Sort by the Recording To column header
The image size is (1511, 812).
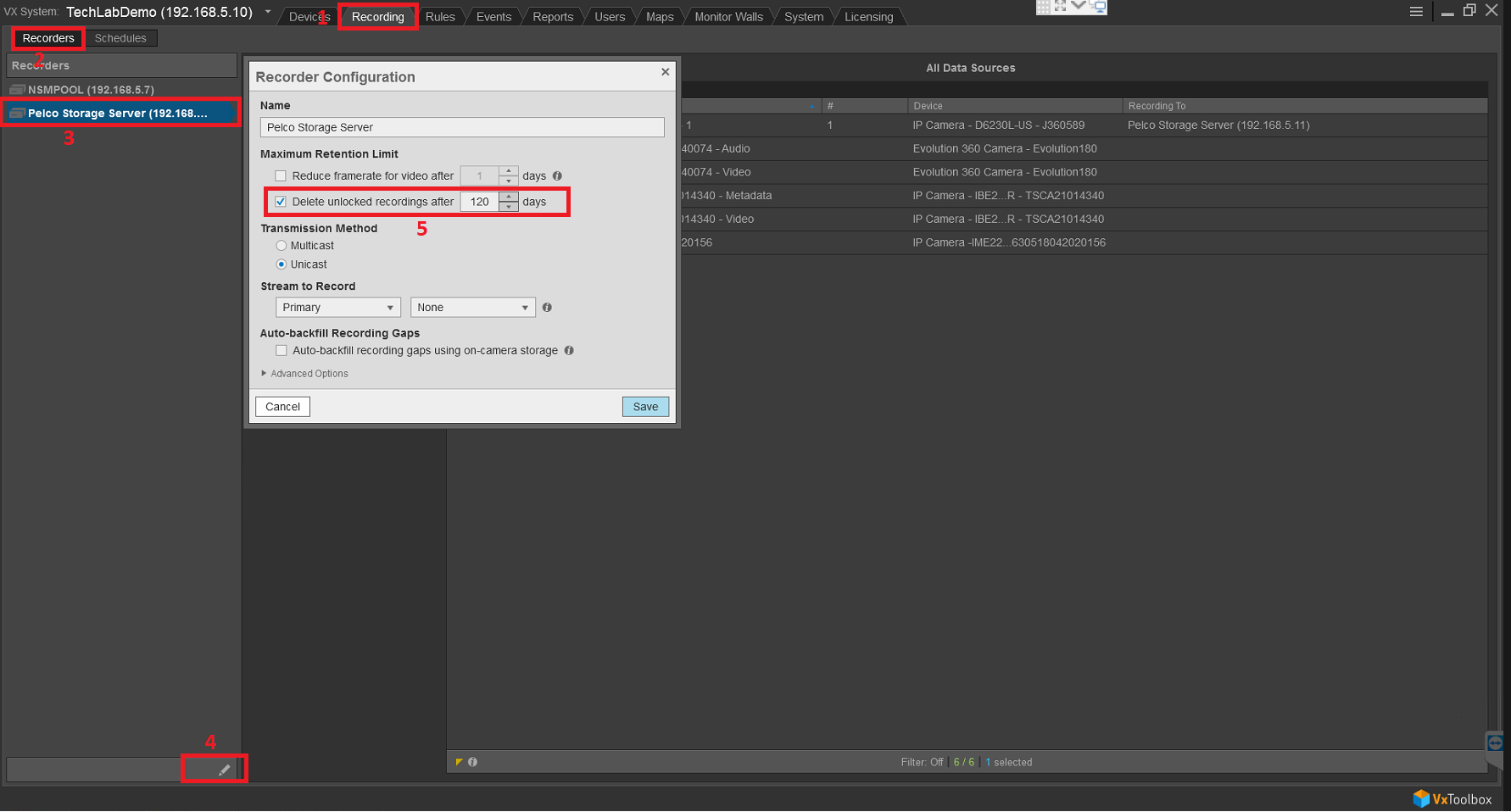tap(1305, 106)
